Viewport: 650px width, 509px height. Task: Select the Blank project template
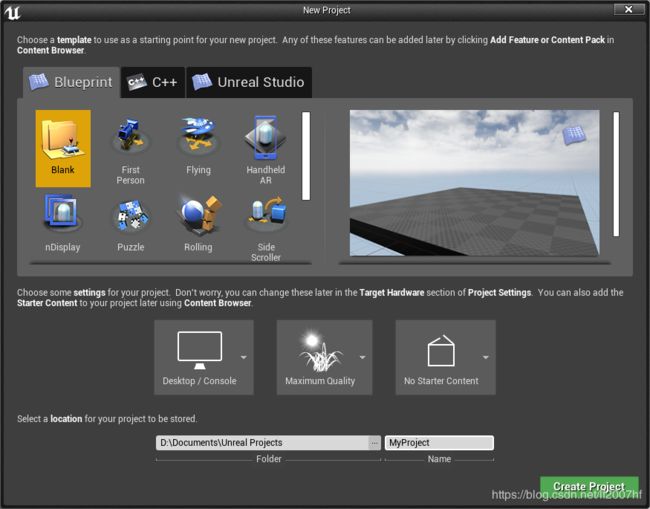coord(63,148)
